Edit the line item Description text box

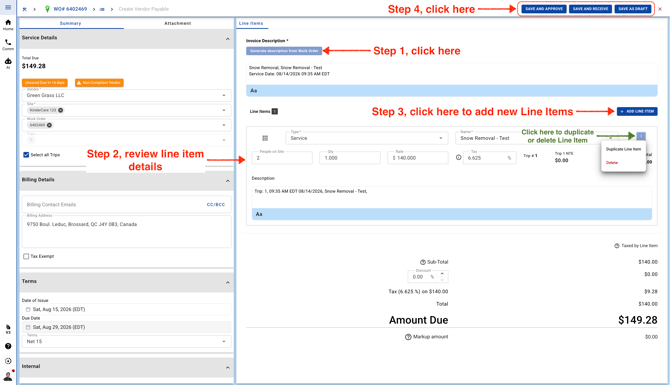(452, 197)
